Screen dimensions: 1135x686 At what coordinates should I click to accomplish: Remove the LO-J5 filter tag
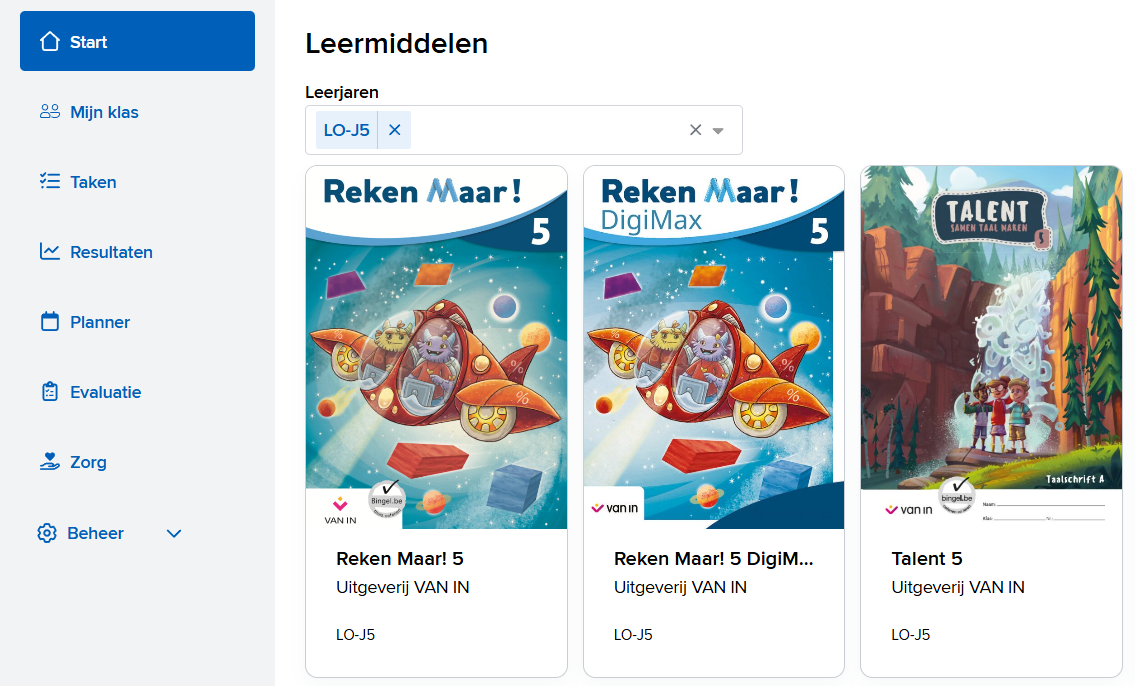[394, 130]
